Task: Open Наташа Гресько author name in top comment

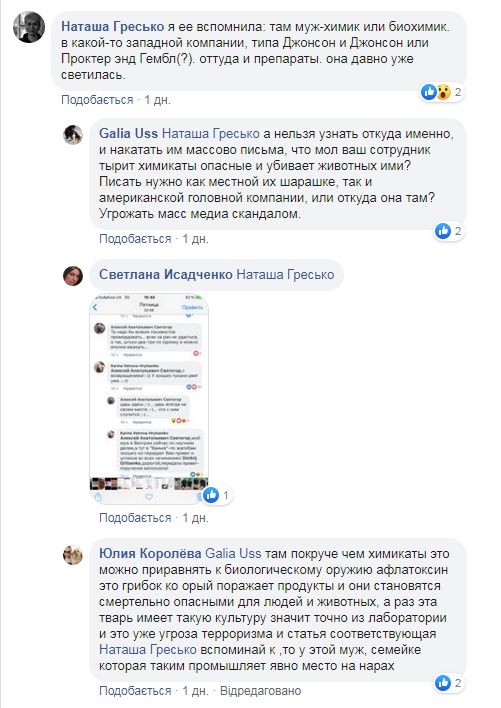Action: (x=112, y=27)
